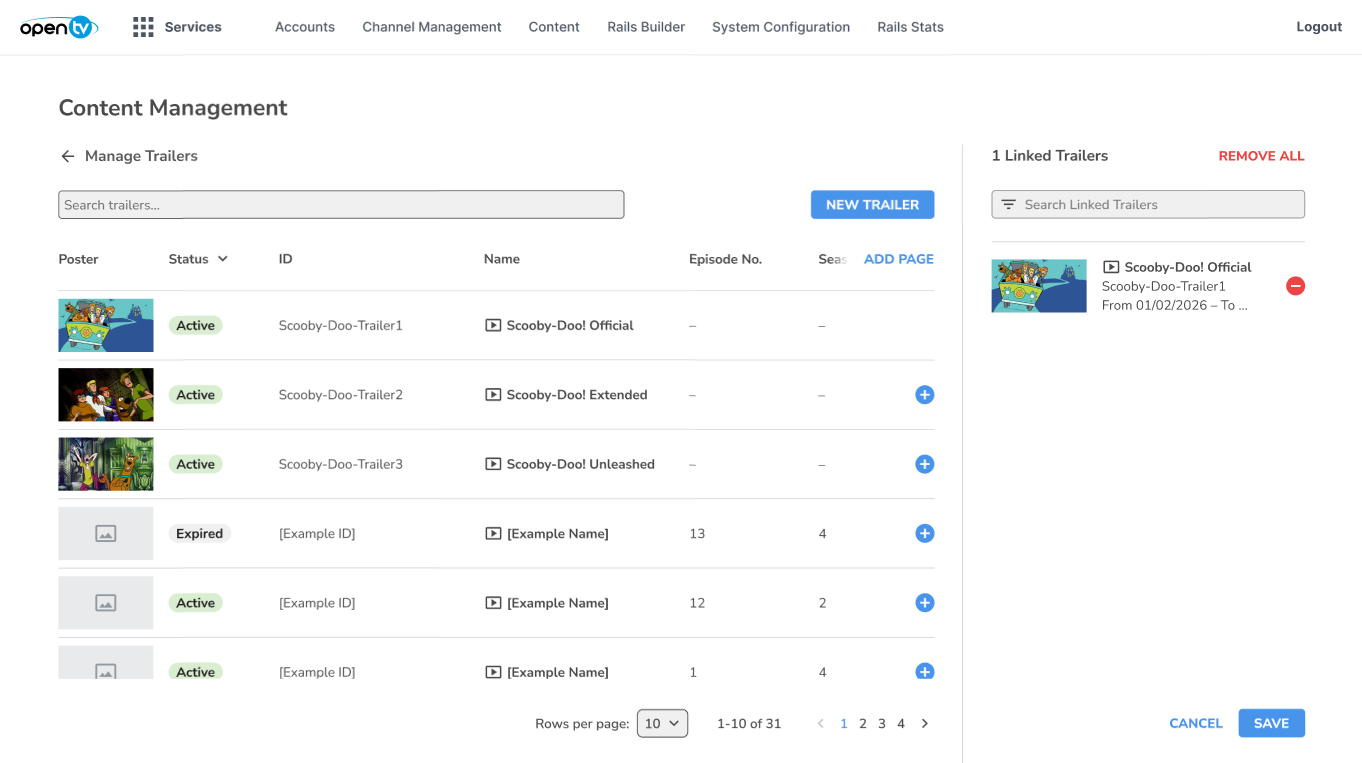1362x763 pixels.
Task: Click video icon in linked trailer card
Action: coord(1111,267)
